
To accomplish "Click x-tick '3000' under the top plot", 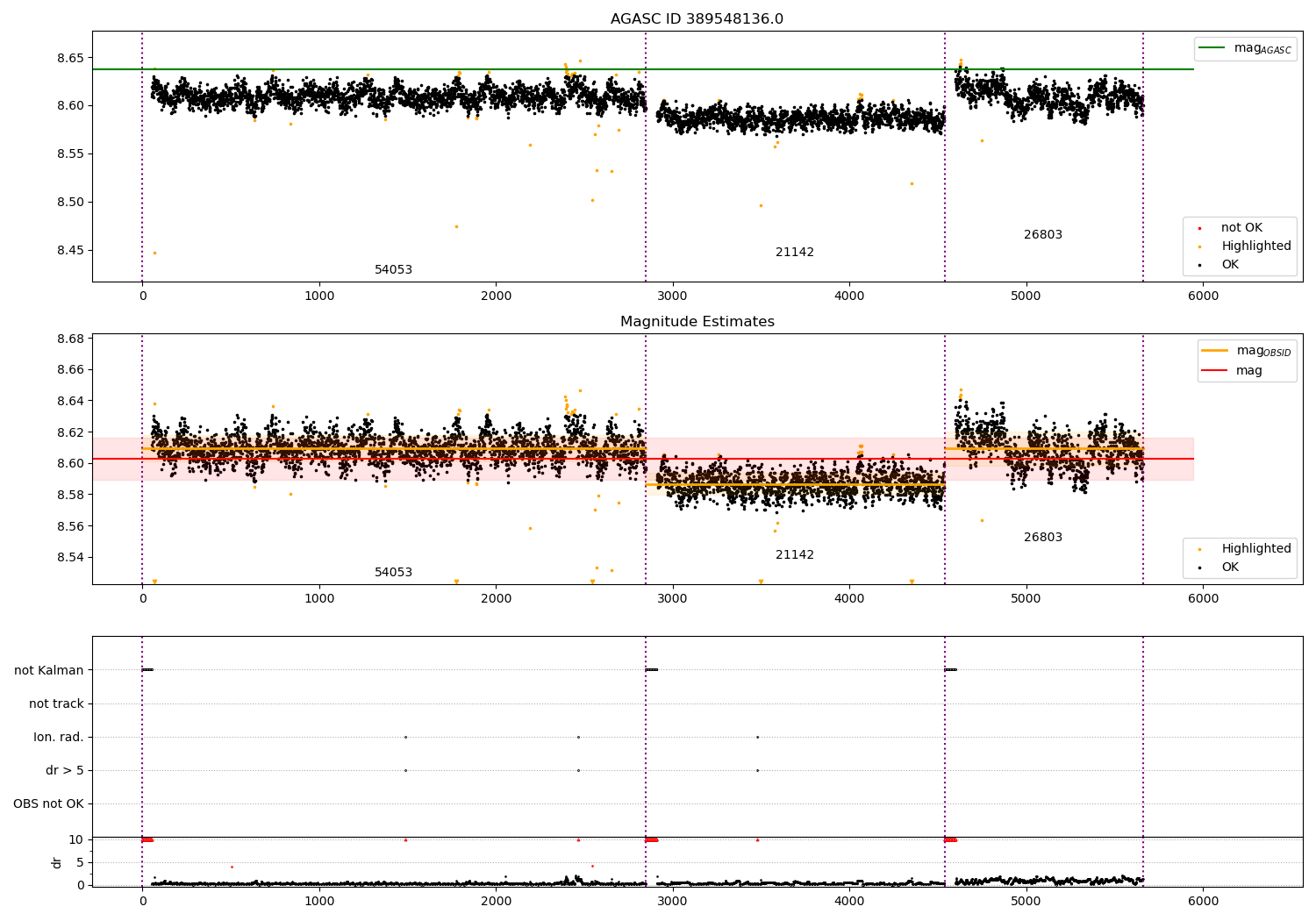I will (x=673, y=296).
